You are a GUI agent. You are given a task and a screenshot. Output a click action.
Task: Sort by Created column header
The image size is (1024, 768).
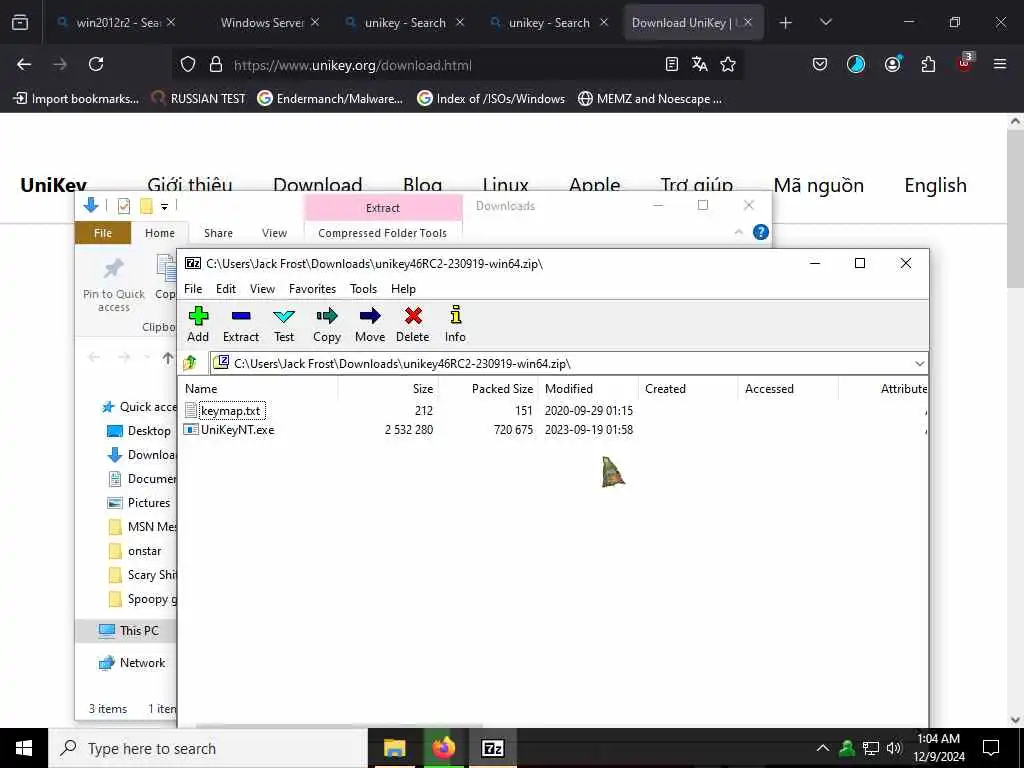(688, 389)
